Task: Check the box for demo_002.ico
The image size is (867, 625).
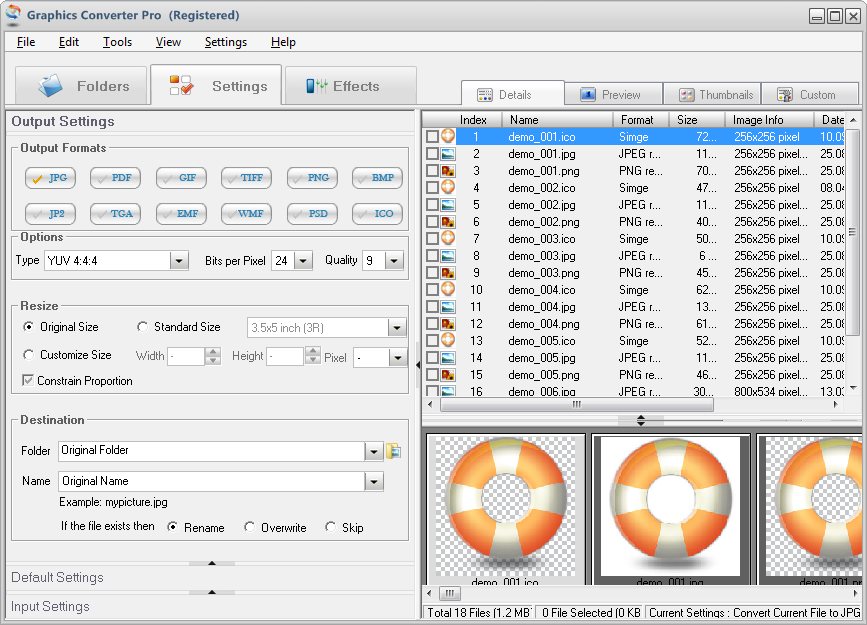Action: coord(432,188)
